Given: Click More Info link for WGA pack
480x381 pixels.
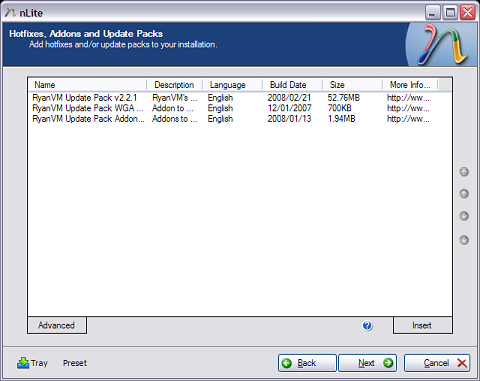Looking at the screenshot, I should pos(408,108).
